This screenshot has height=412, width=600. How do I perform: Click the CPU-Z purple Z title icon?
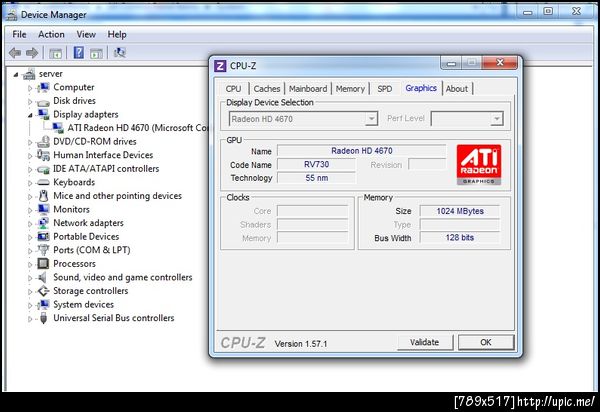pos(220,66)
